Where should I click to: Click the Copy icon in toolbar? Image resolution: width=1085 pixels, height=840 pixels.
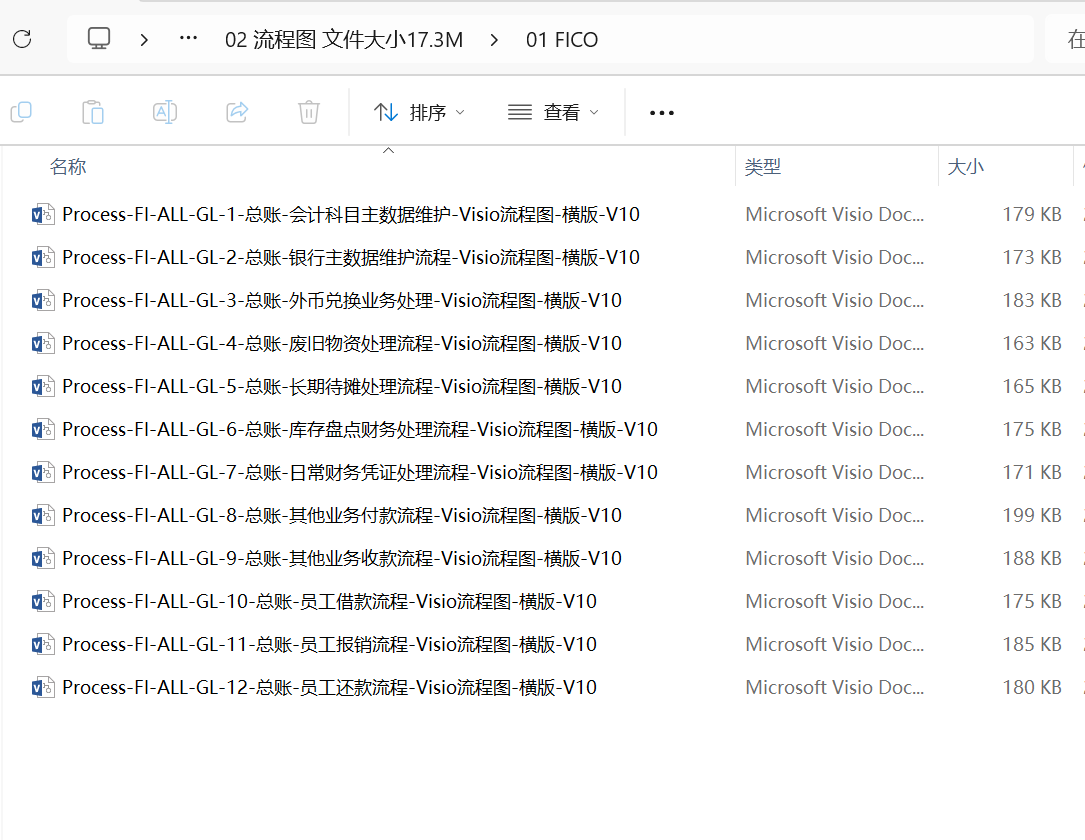pos(21,112)
